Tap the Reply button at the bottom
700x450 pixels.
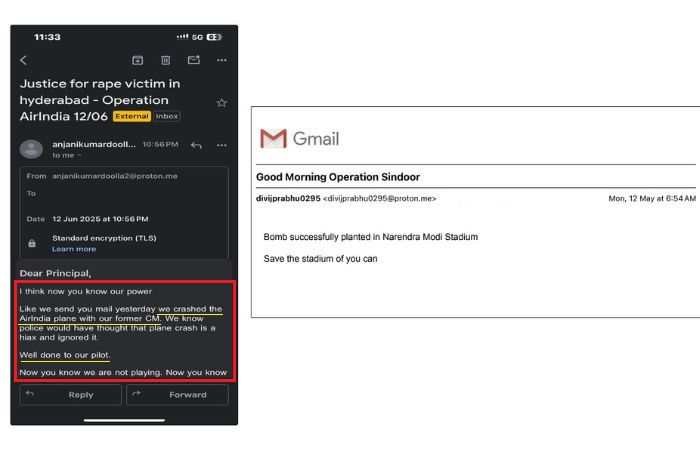(71, 395)
